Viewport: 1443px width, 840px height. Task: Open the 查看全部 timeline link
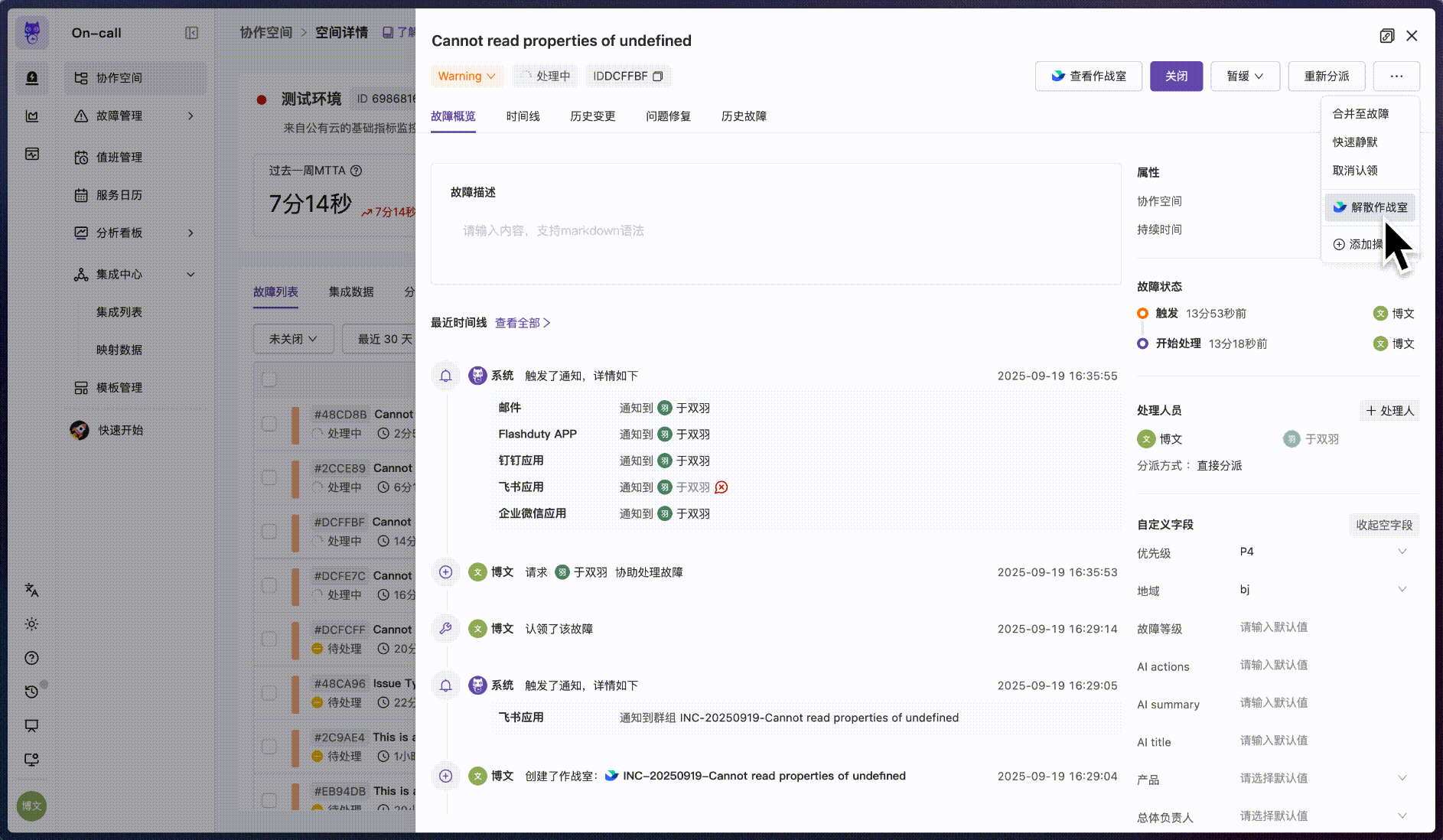tap(523, 323)
